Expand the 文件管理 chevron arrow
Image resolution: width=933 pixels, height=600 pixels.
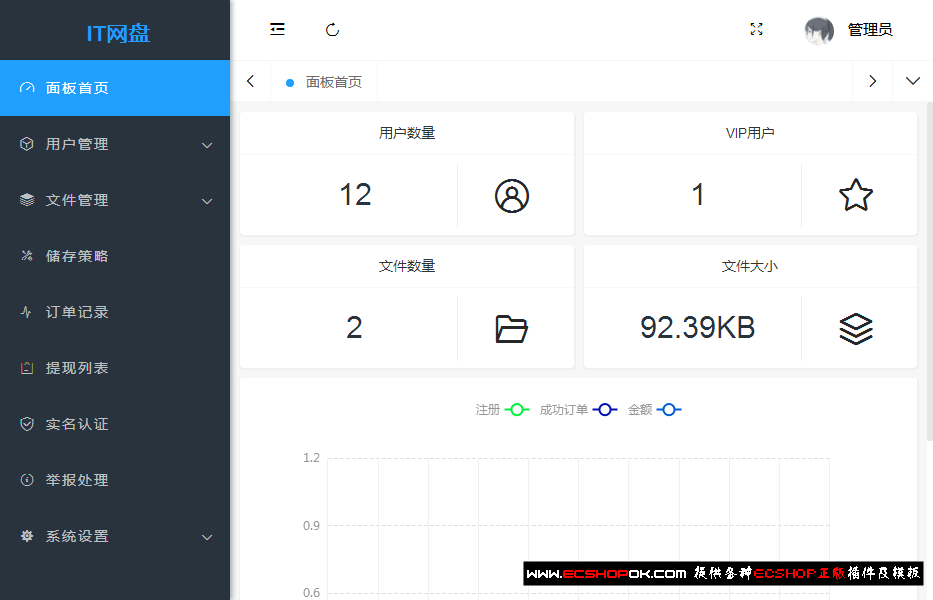pyautogui.click(x=206, y=201)
